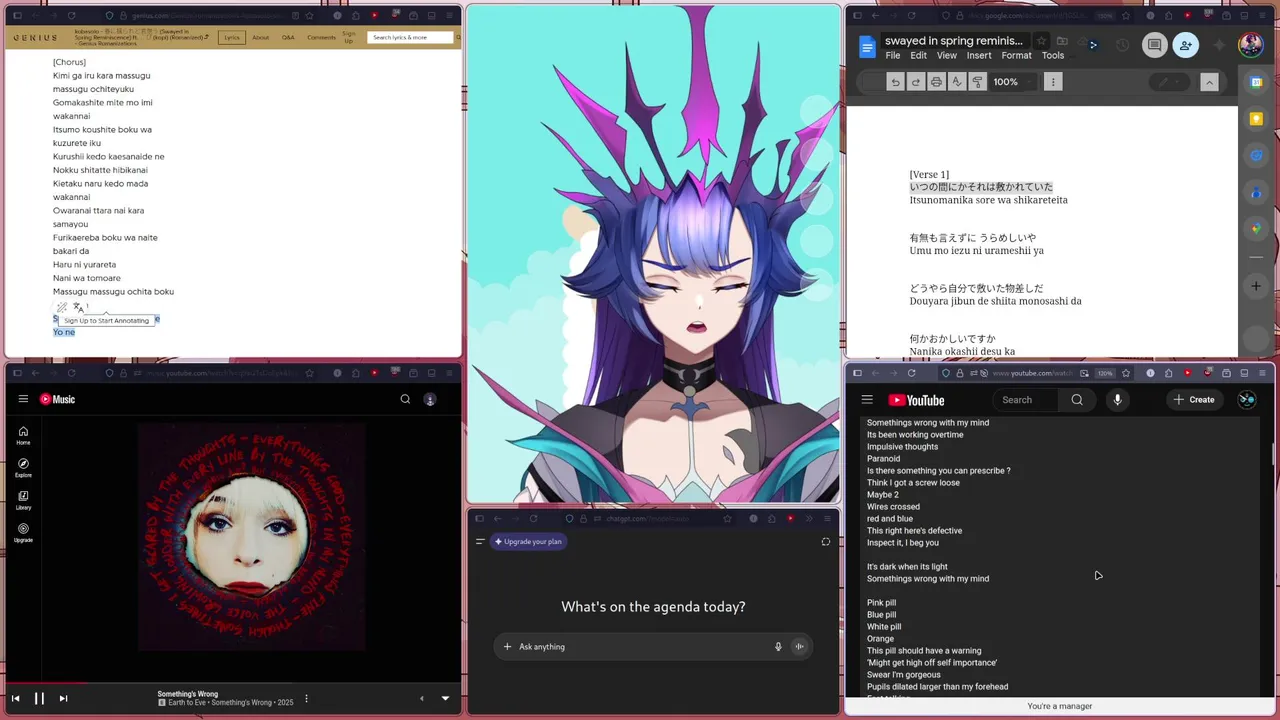Open the YouTube guide hamburger menu
This screenshot has height=720, width=1280.
click(867, 399)
